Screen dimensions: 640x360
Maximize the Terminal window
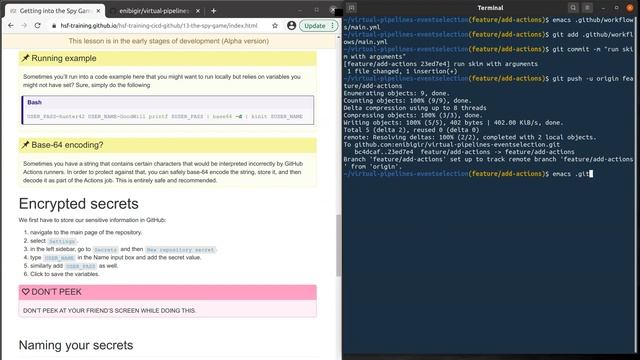pyautogui.click(x=617, y=7)
